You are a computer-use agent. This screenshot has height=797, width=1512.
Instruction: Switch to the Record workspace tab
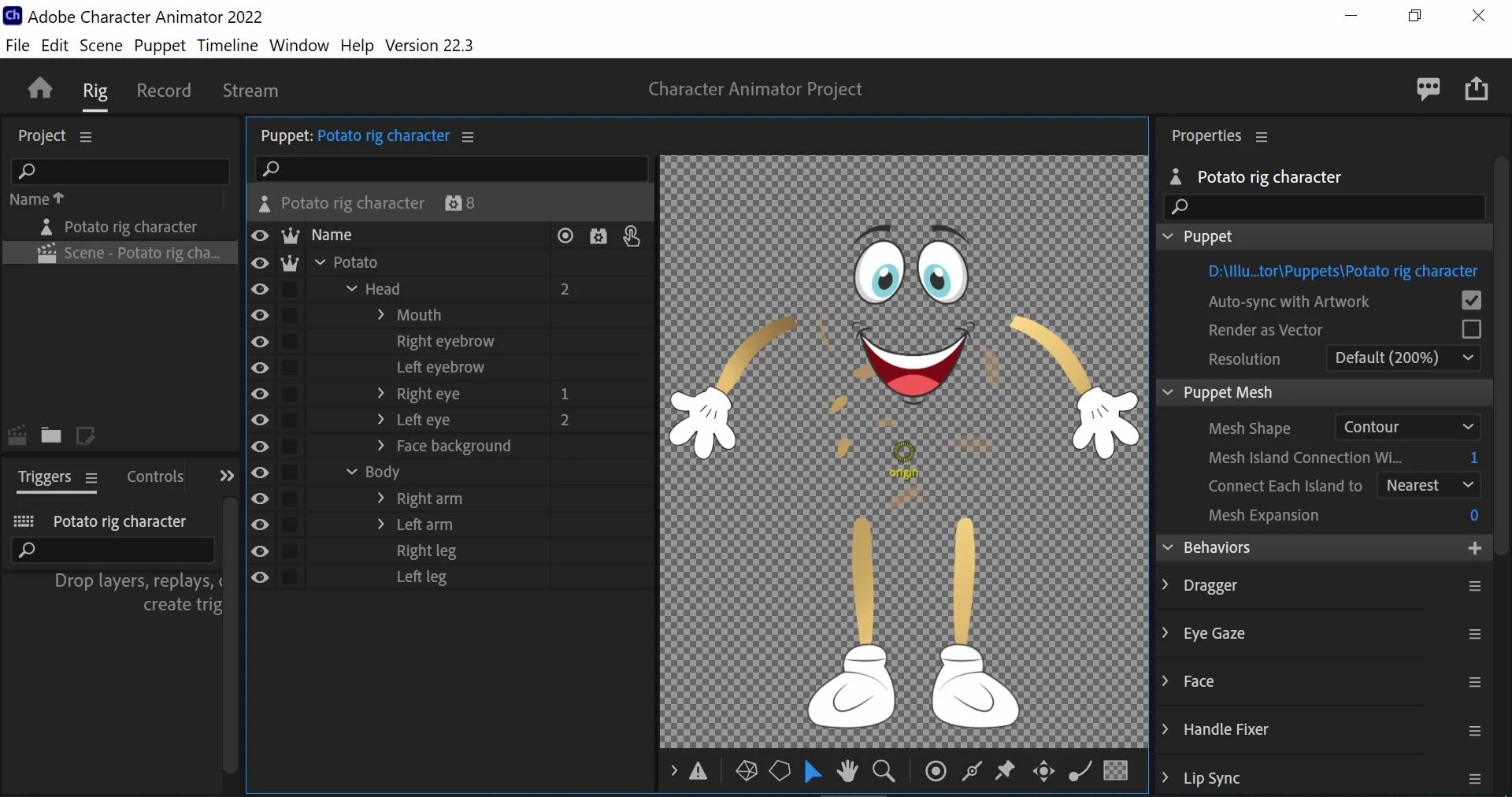point(164,91)
